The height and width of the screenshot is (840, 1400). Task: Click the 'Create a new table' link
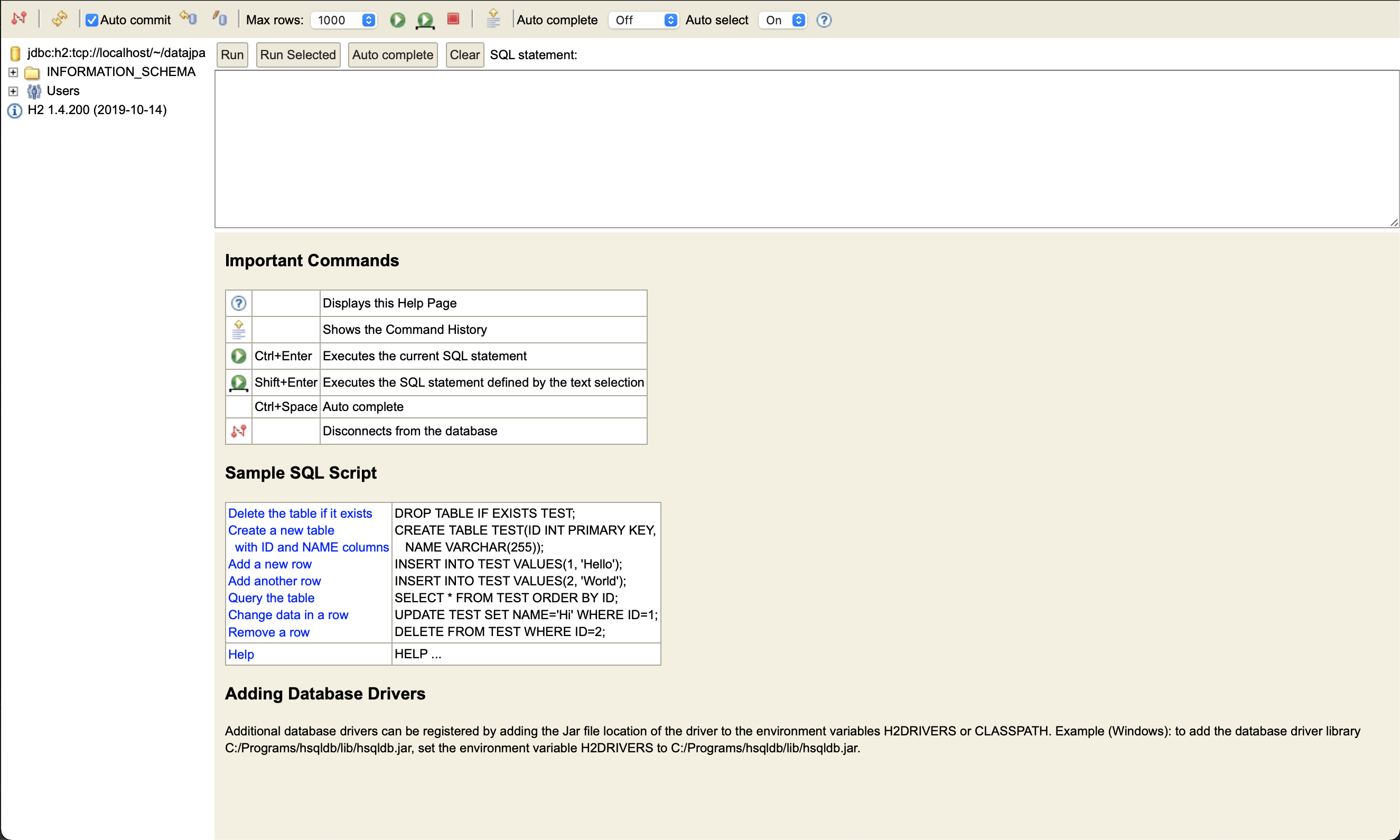click(281, 530)
